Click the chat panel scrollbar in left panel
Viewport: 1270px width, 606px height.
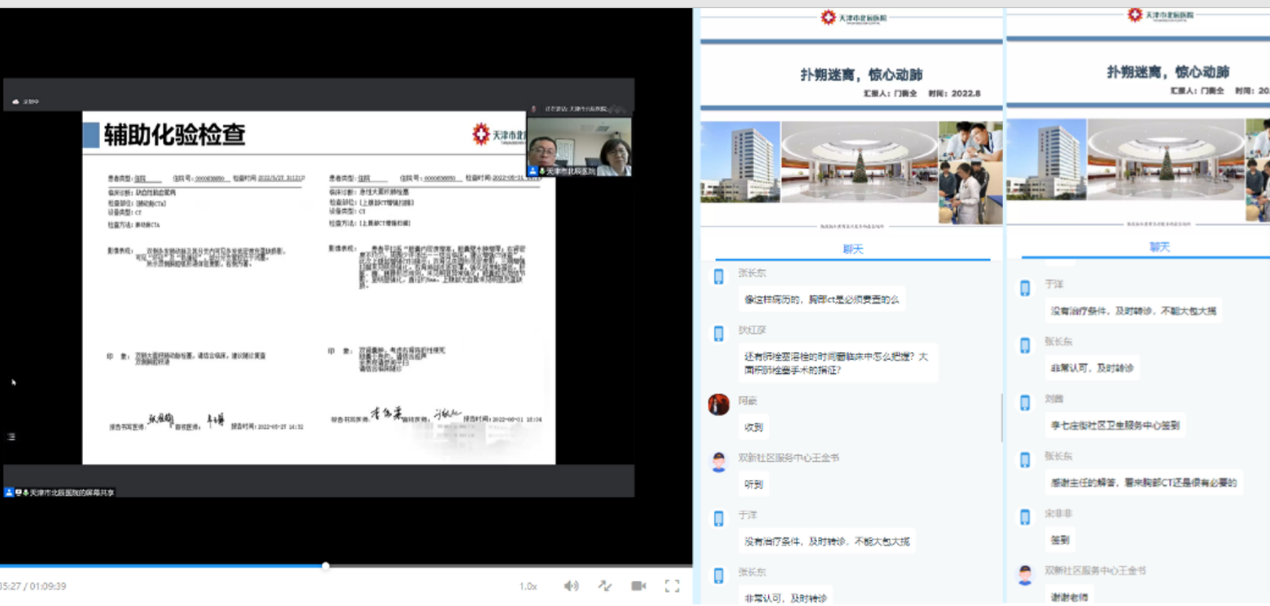tap(1001, 417)
